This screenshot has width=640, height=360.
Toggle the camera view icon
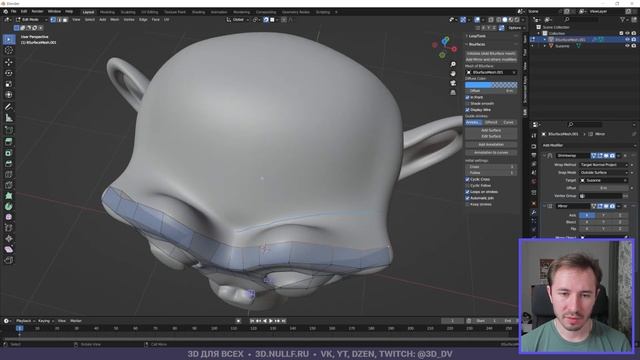pyautogui.click(x=453, y=83)
